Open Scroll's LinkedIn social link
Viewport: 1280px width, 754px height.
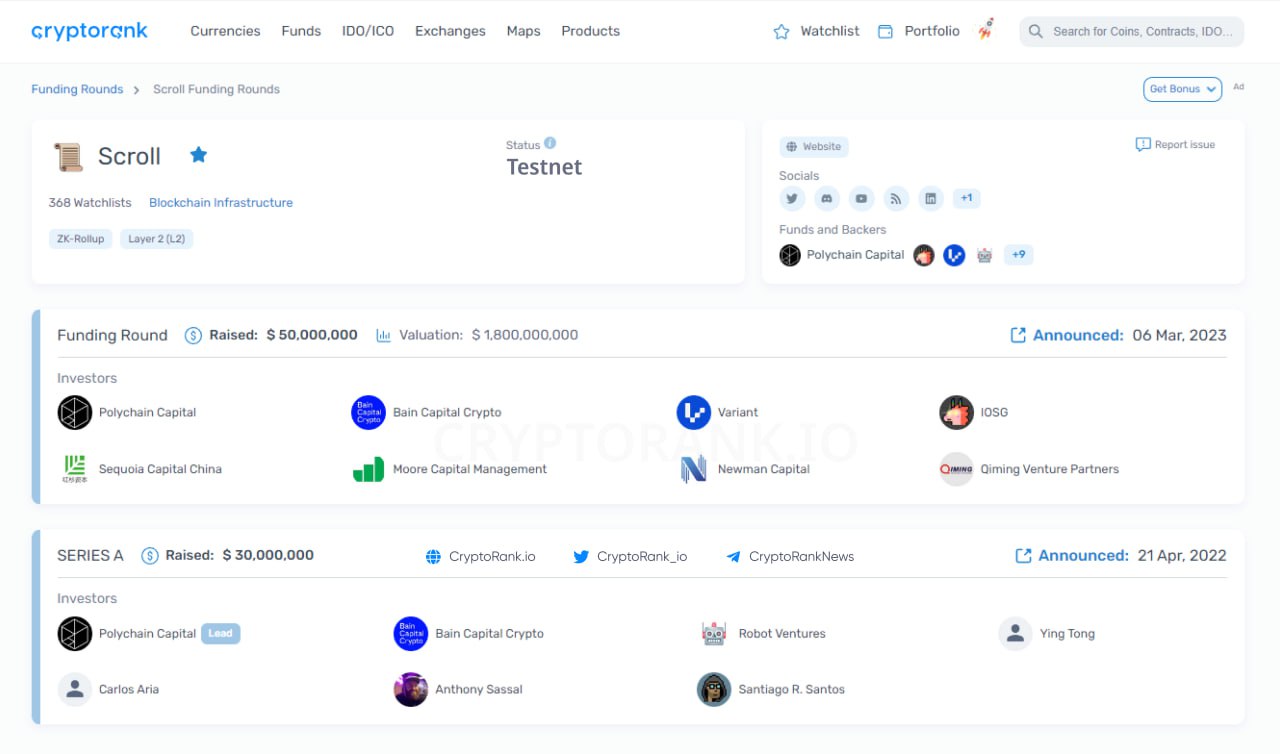(931, 198)
